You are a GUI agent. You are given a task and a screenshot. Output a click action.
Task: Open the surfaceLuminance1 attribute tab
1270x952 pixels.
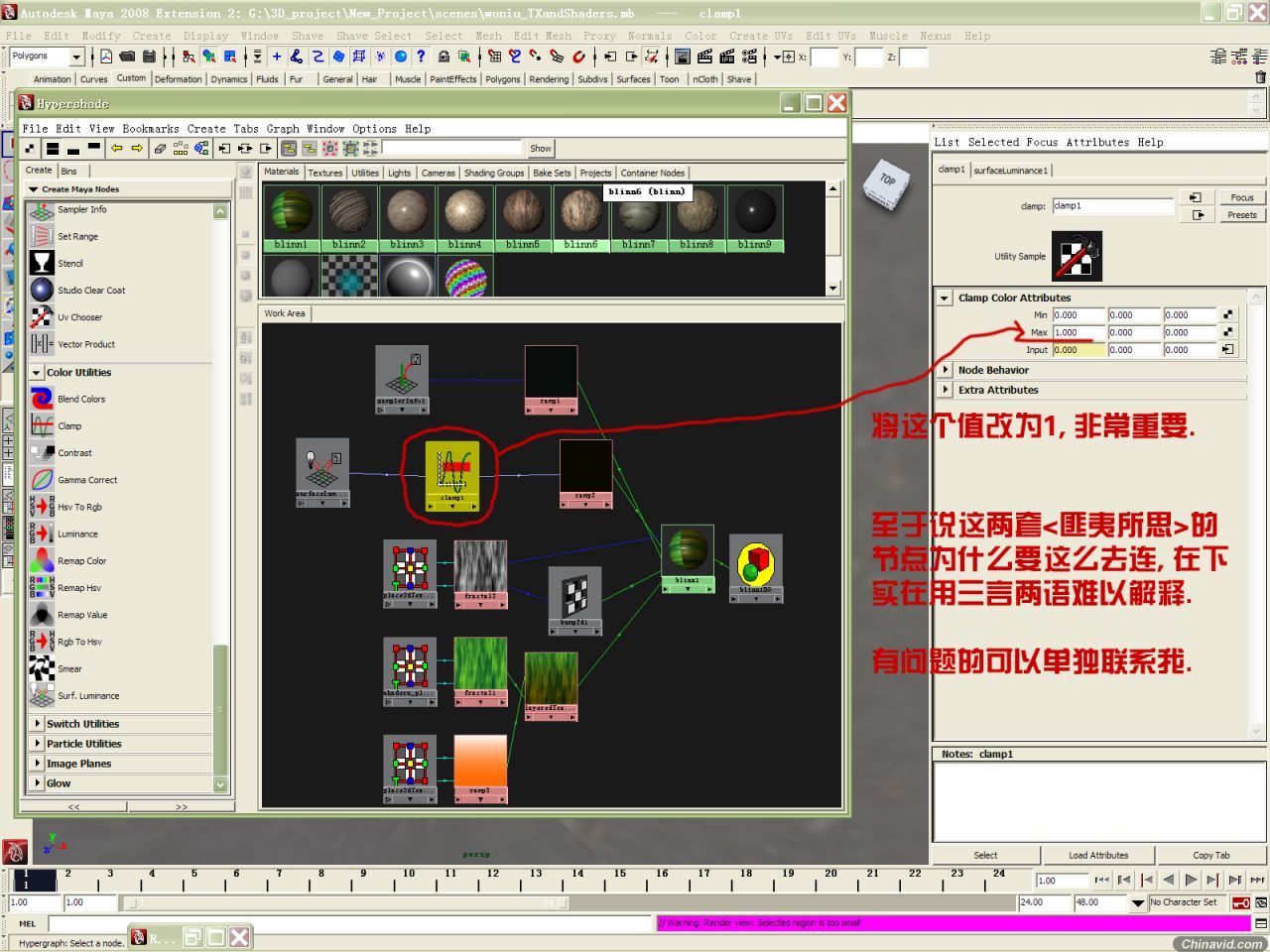tap(1010, 170)
